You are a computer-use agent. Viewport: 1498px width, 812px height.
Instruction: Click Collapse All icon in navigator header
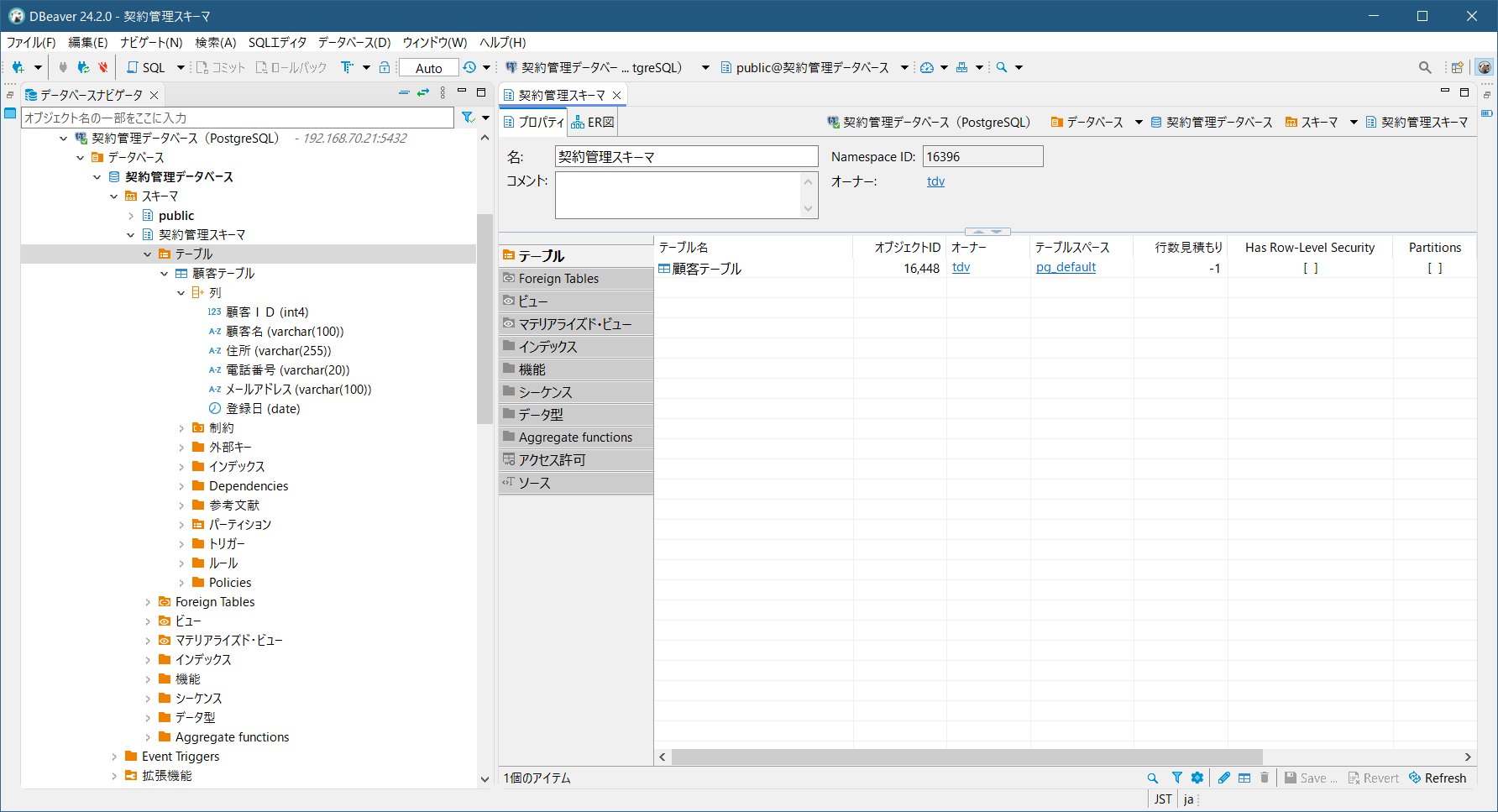(404, 93)
